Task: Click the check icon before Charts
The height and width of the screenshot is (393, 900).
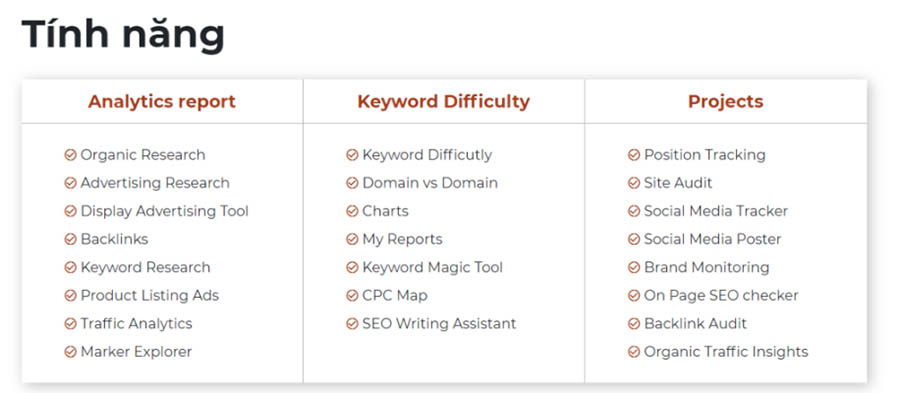Action: [352, 211]
